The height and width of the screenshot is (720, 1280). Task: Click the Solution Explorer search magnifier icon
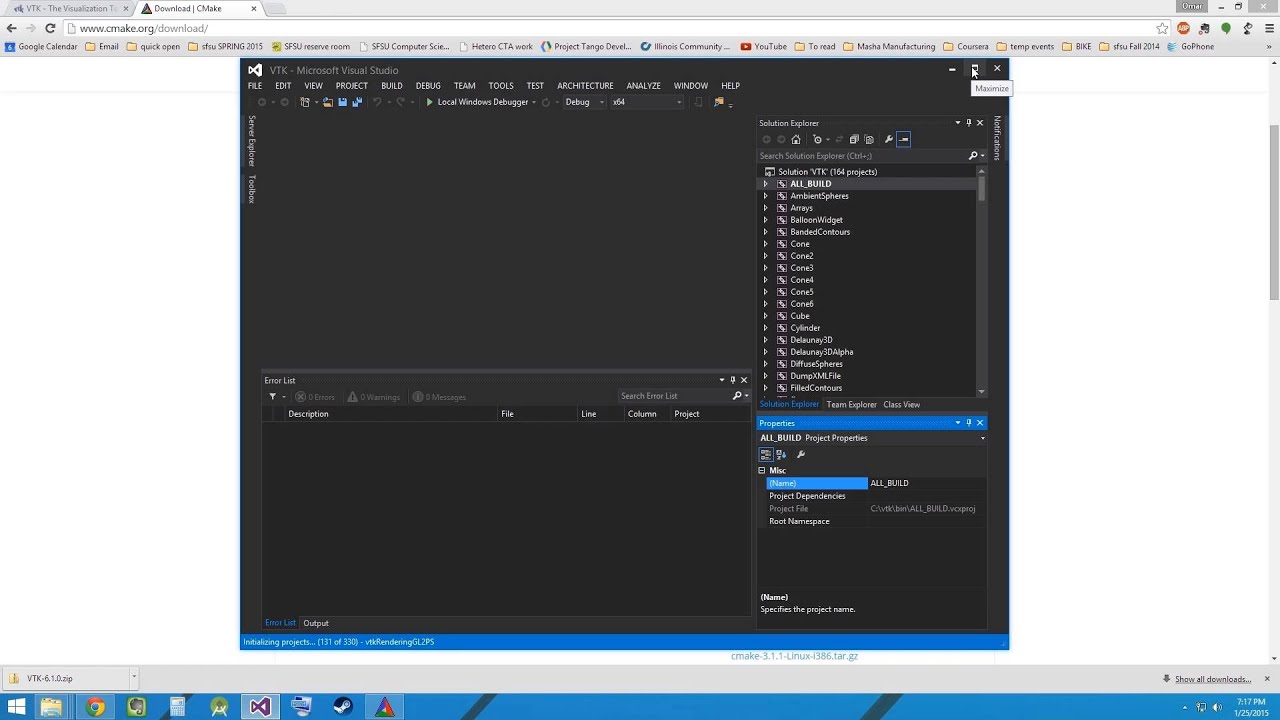click(x=973, y=156)
